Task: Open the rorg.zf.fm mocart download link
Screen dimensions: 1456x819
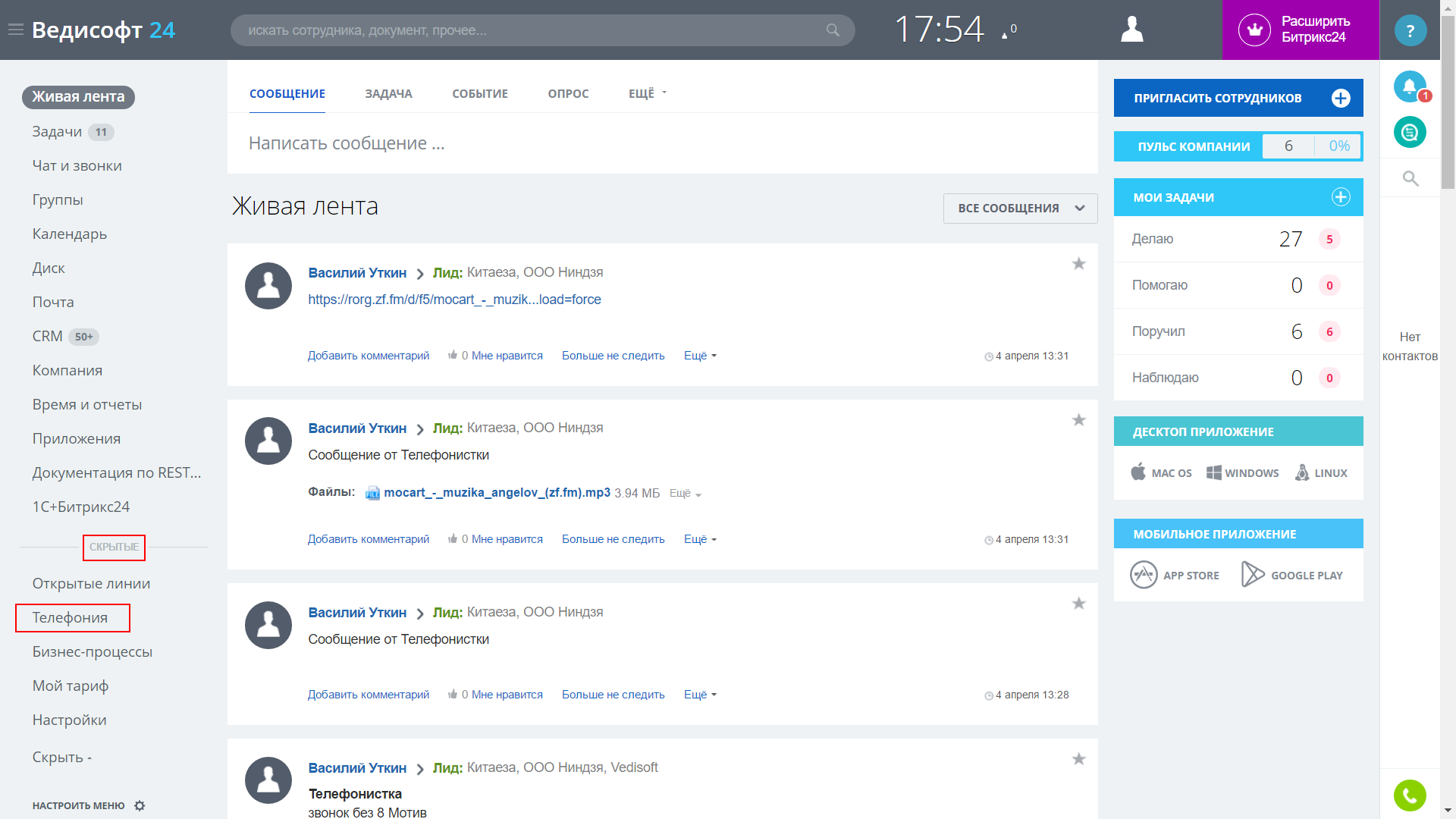Action: pyautogui.click(x=454, y=300)
